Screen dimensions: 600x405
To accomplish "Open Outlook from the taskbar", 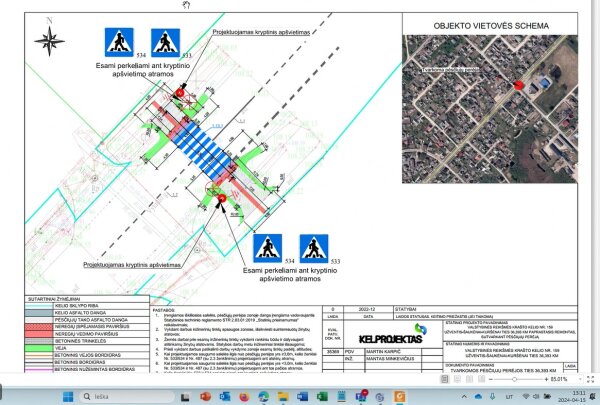I will click(x=225, y=396).
